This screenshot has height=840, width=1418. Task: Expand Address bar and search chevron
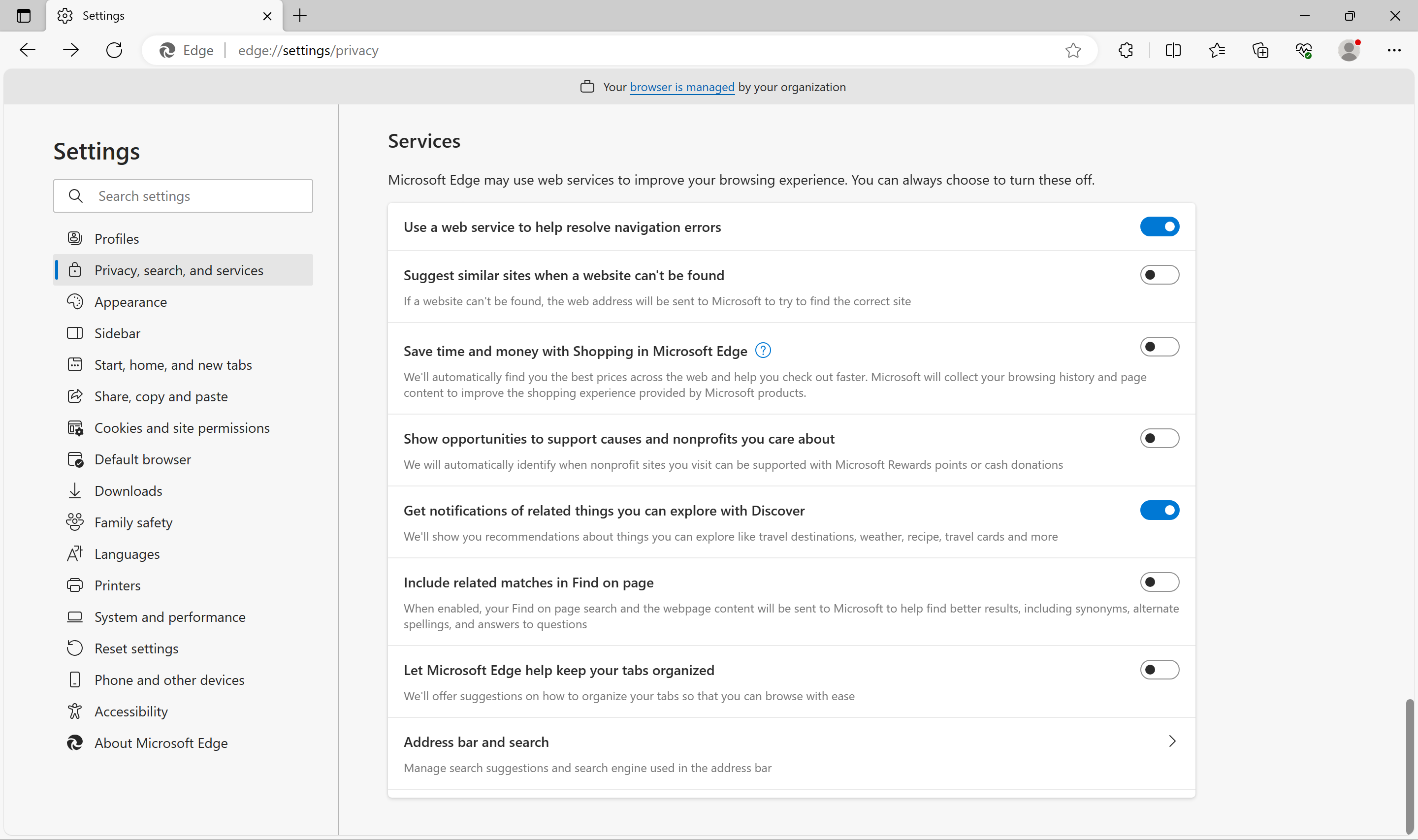click(x=1172, y=741)
